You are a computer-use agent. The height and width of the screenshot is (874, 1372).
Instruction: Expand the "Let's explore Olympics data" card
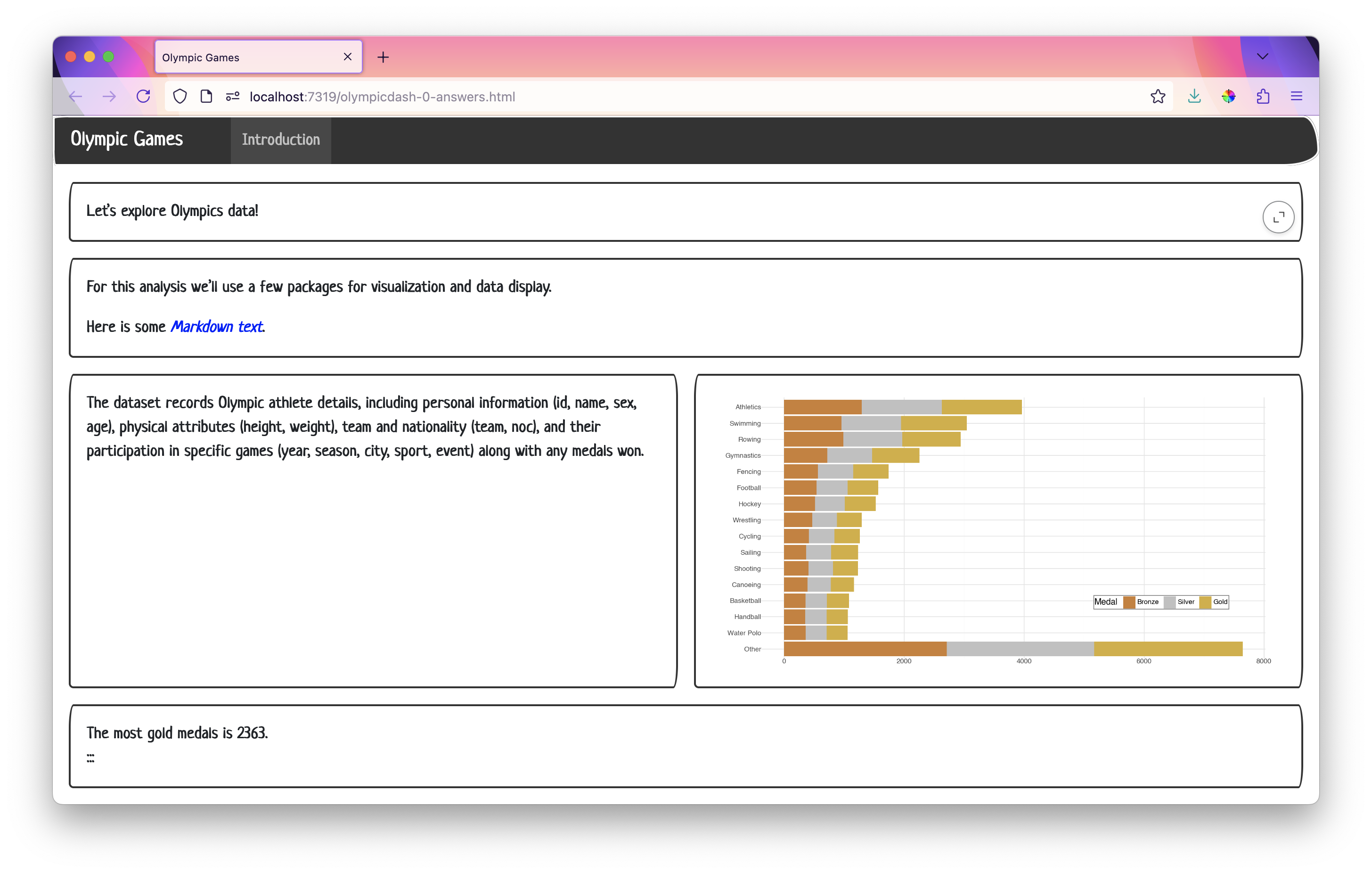(x=1278, y=217)
